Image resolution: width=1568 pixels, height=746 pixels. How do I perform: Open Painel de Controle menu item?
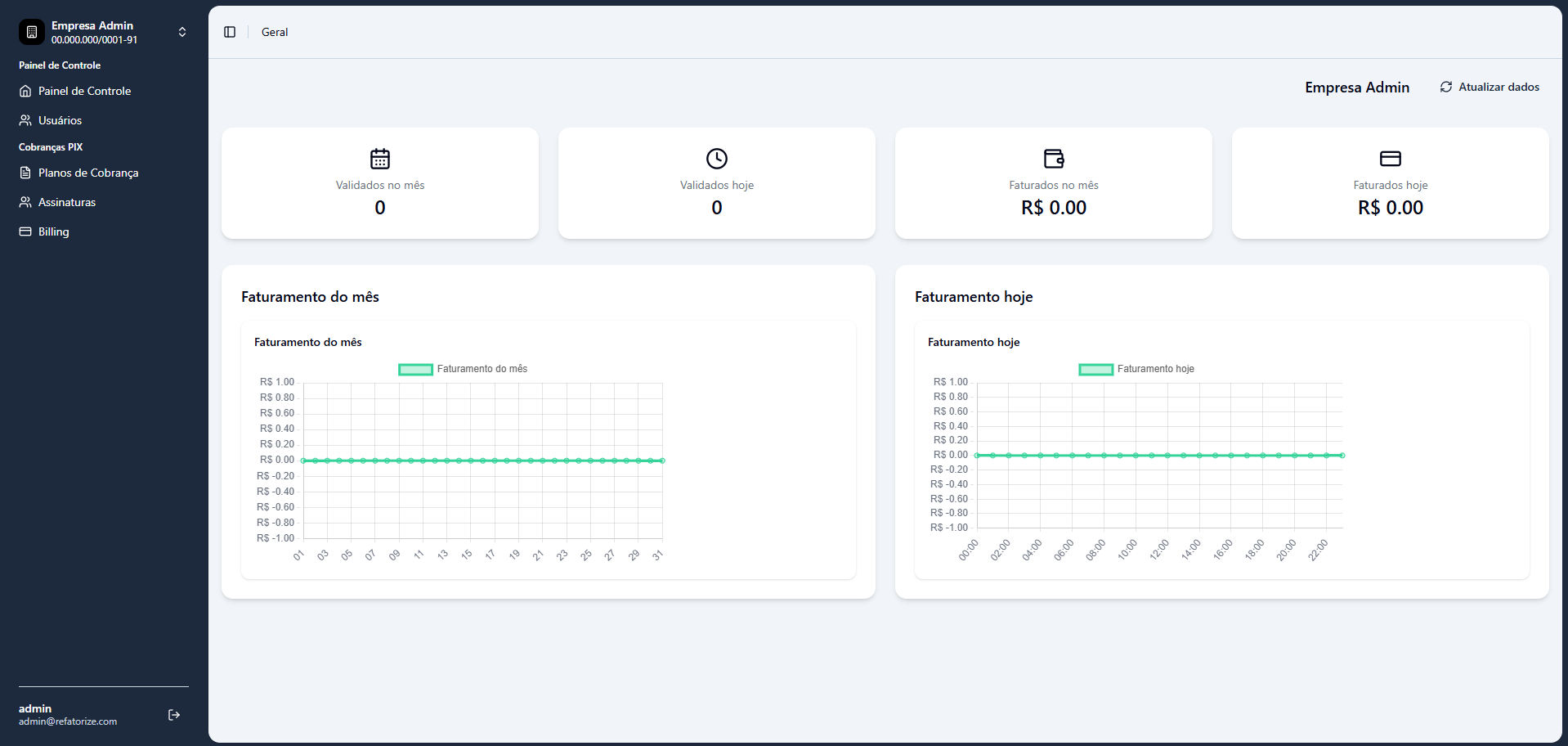coord(104,91)
